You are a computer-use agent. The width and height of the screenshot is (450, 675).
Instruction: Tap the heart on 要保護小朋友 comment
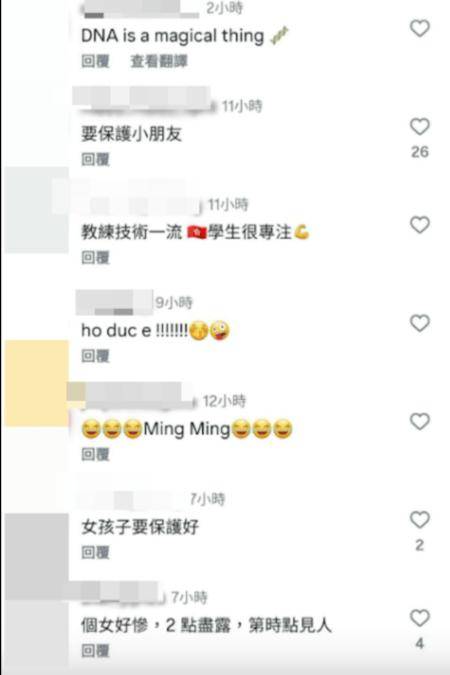419,127
